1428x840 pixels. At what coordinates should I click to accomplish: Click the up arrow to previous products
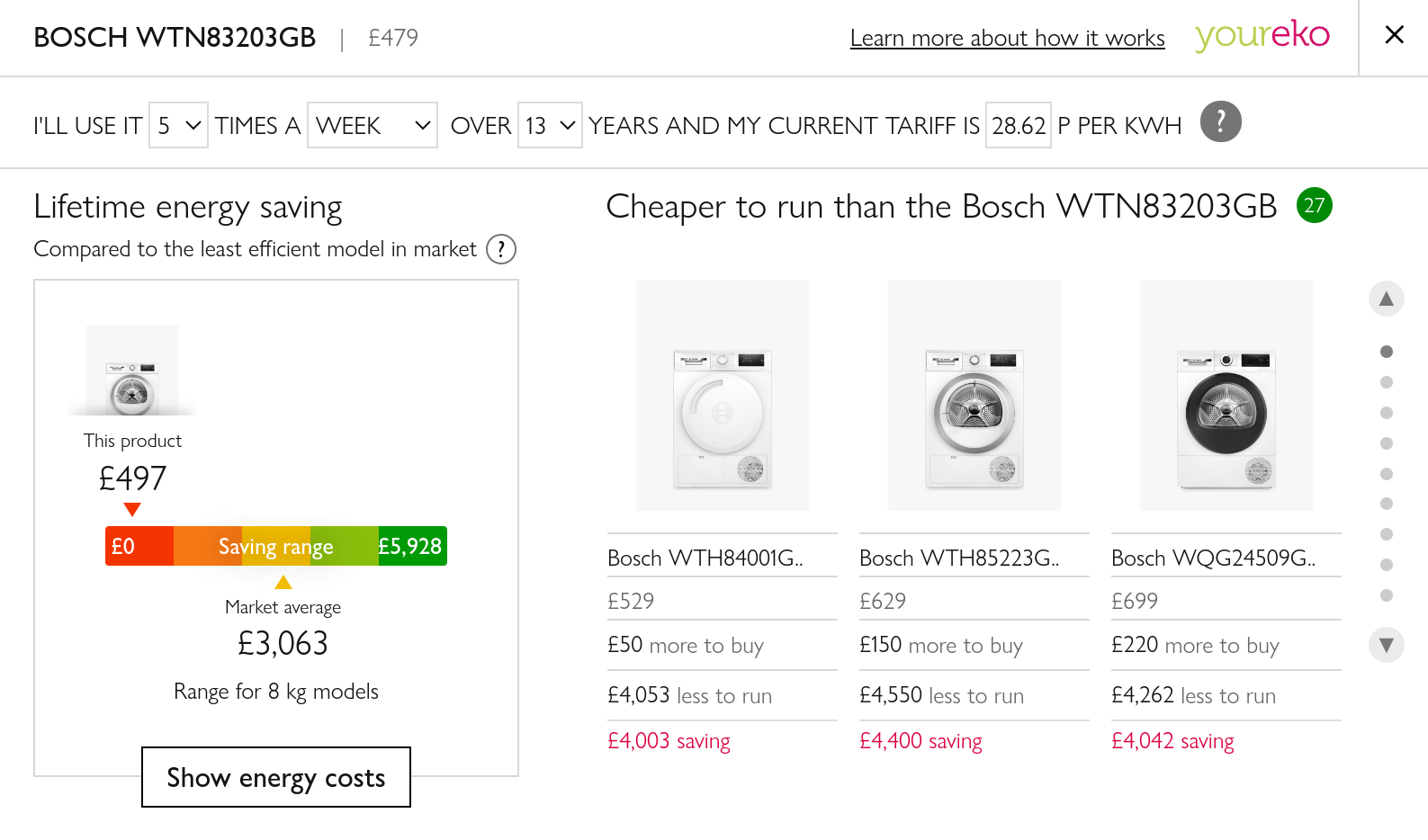pyautogui.click(x=1387, y=299)
